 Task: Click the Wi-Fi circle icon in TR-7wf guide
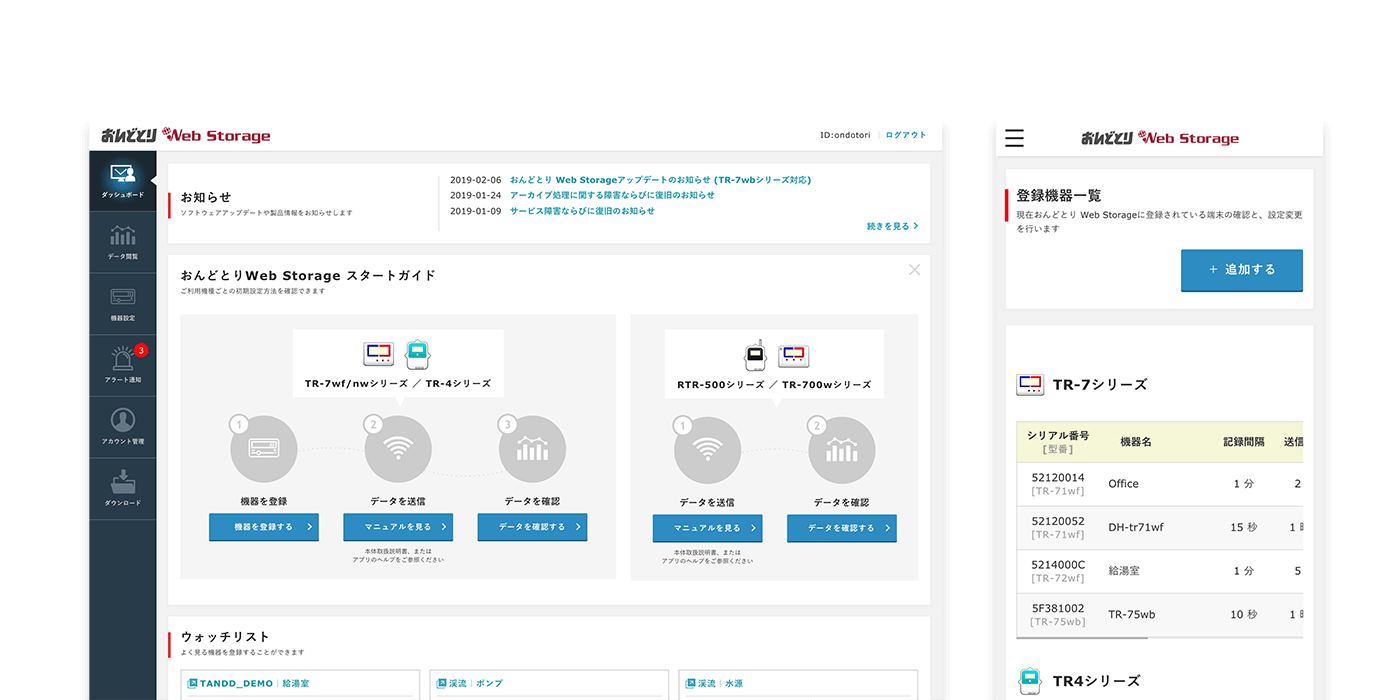click(398, 450)
